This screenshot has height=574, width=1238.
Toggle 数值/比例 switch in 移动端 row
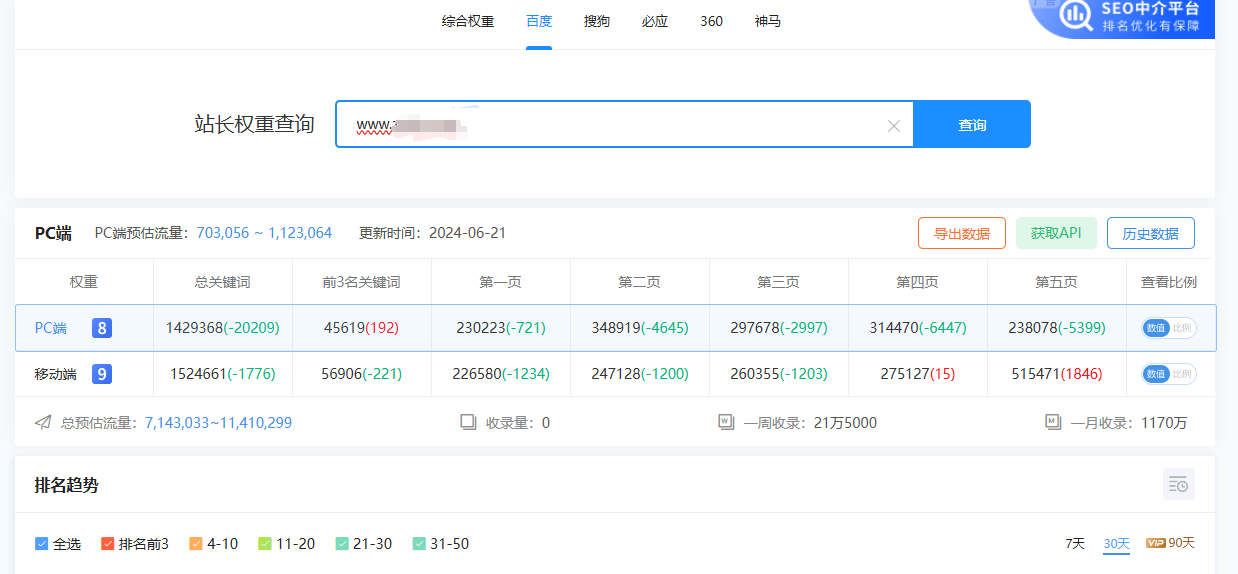pyautogui.click(x=1169, y=374)
